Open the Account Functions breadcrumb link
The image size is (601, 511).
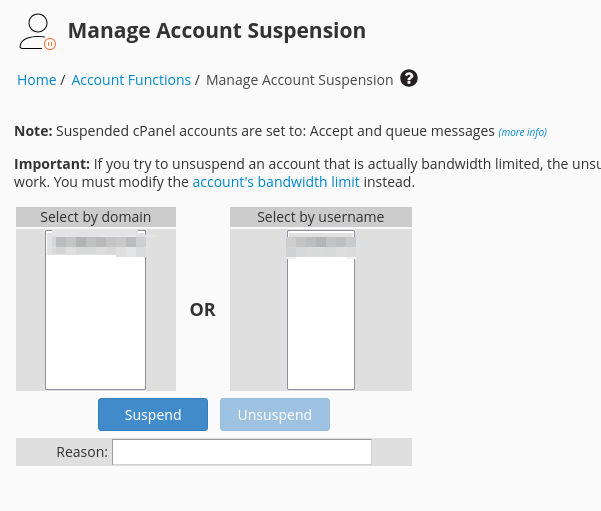click(x=131, y=80)
